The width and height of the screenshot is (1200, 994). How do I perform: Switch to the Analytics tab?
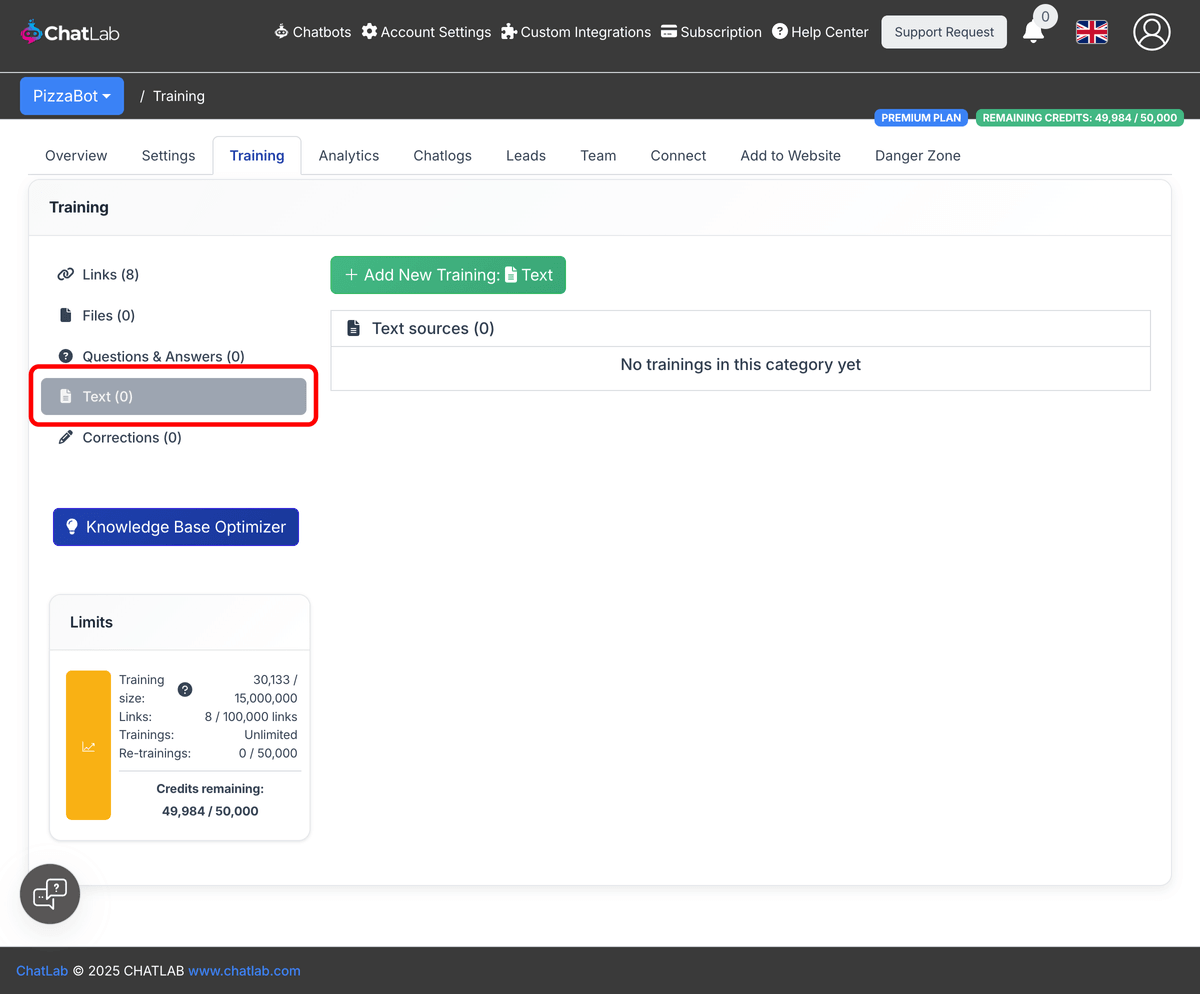click(x=348, y=155)
